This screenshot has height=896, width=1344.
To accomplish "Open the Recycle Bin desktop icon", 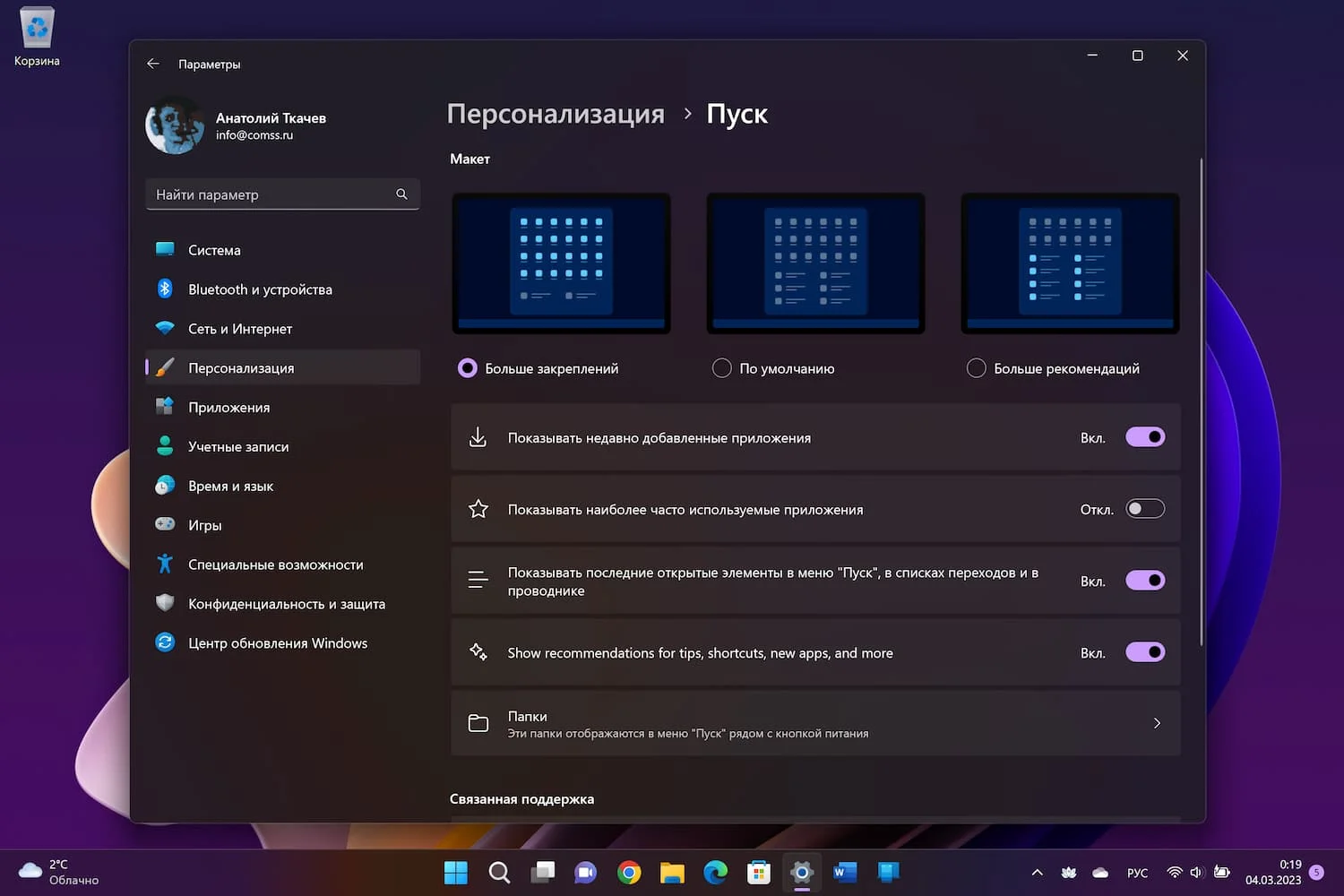I will [x=37, y=37].
